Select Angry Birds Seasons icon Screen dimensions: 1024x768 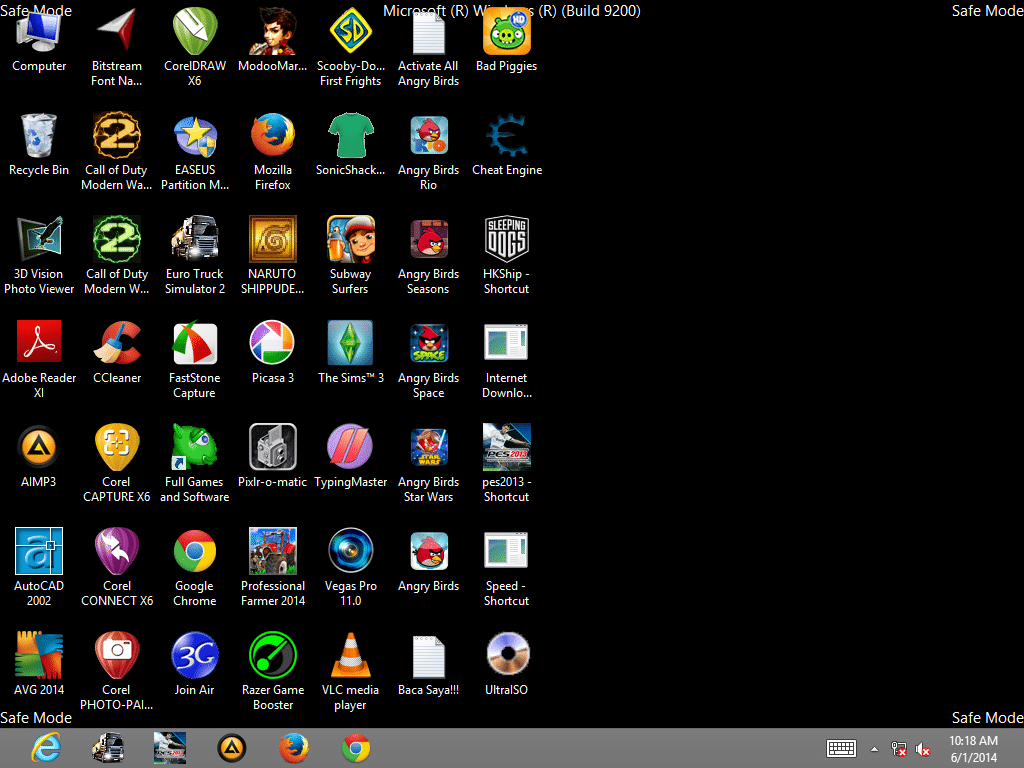[x=428, y=239]
